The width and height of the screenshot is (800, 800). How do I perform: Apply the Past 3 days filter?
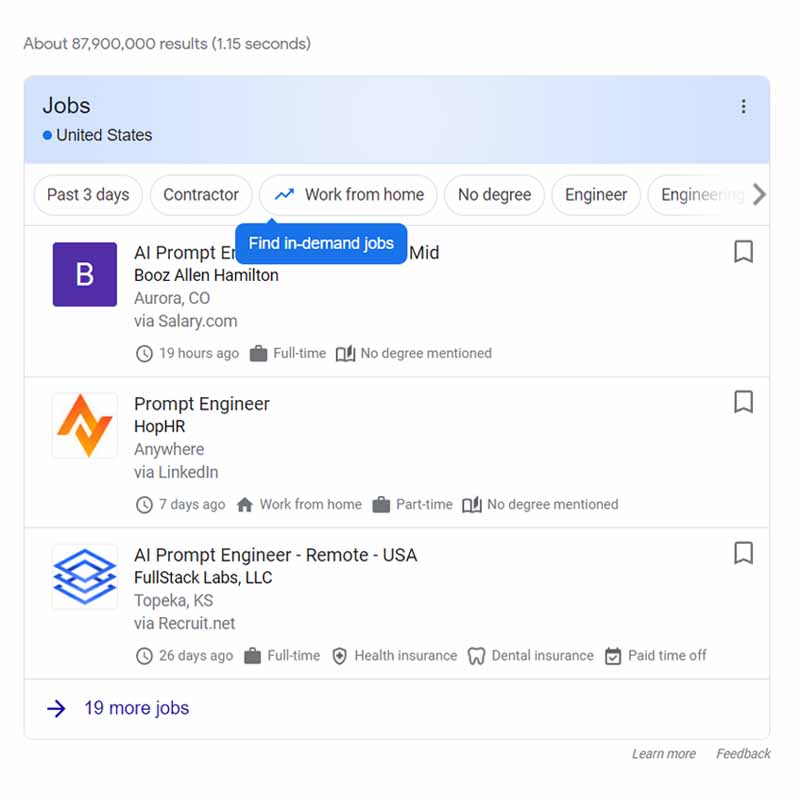(x=88, y=195)
